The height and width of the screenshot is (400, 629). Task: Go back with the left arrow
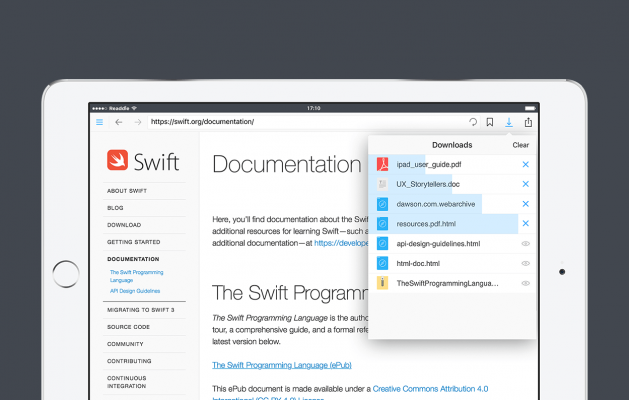click(x=118, y=122)
